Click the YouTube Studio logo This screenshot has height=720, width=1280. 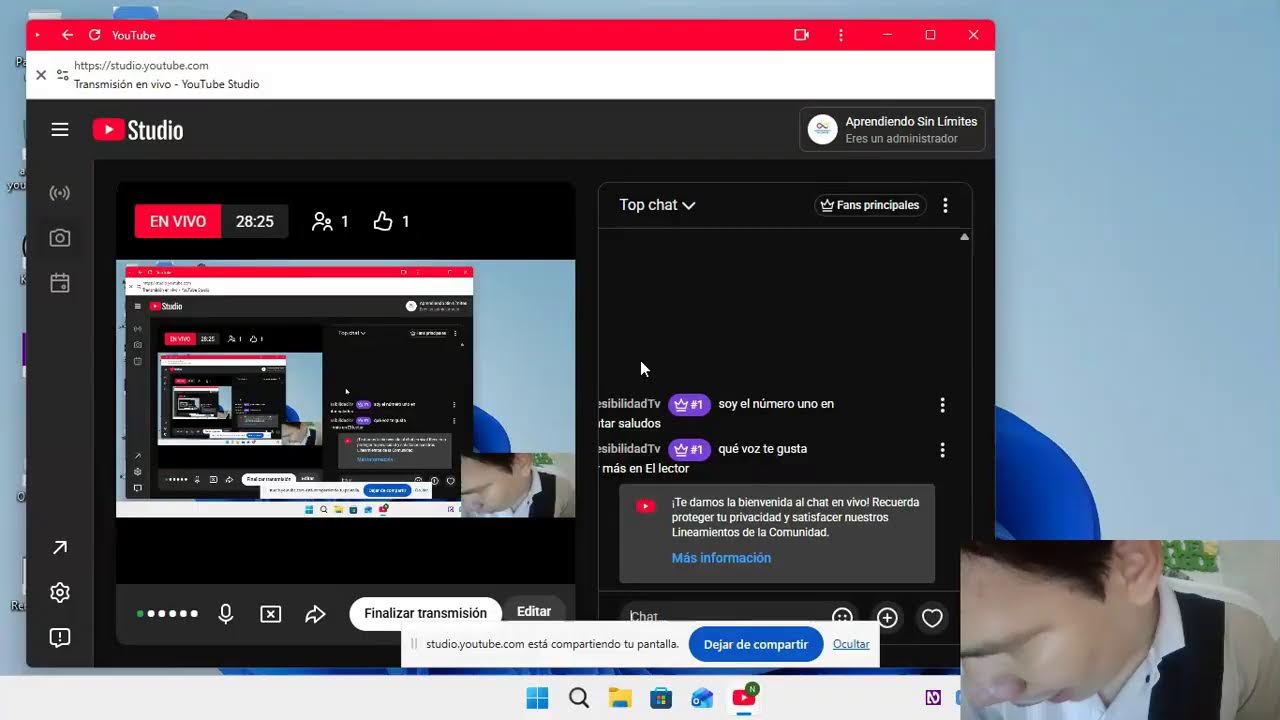coord(138,130)
